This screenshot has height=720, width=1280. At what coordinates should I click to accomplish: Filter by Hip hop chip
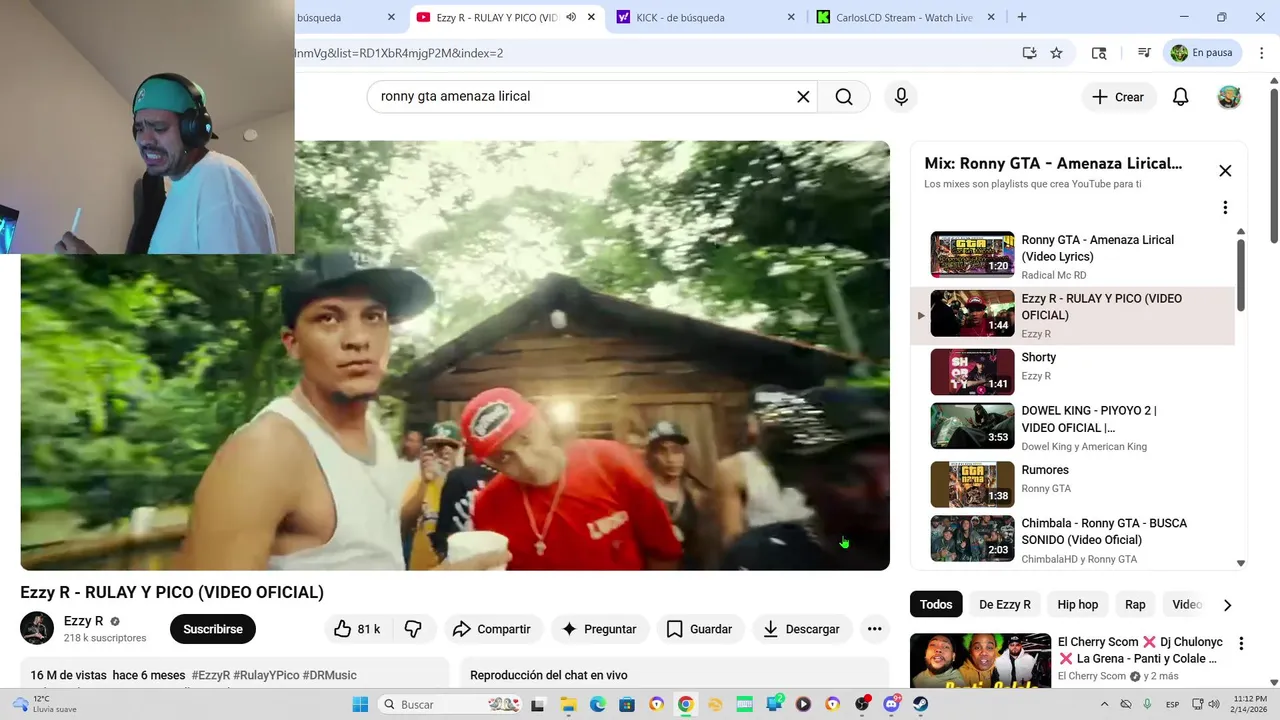pyautogui.click(x=1078, y=604)
